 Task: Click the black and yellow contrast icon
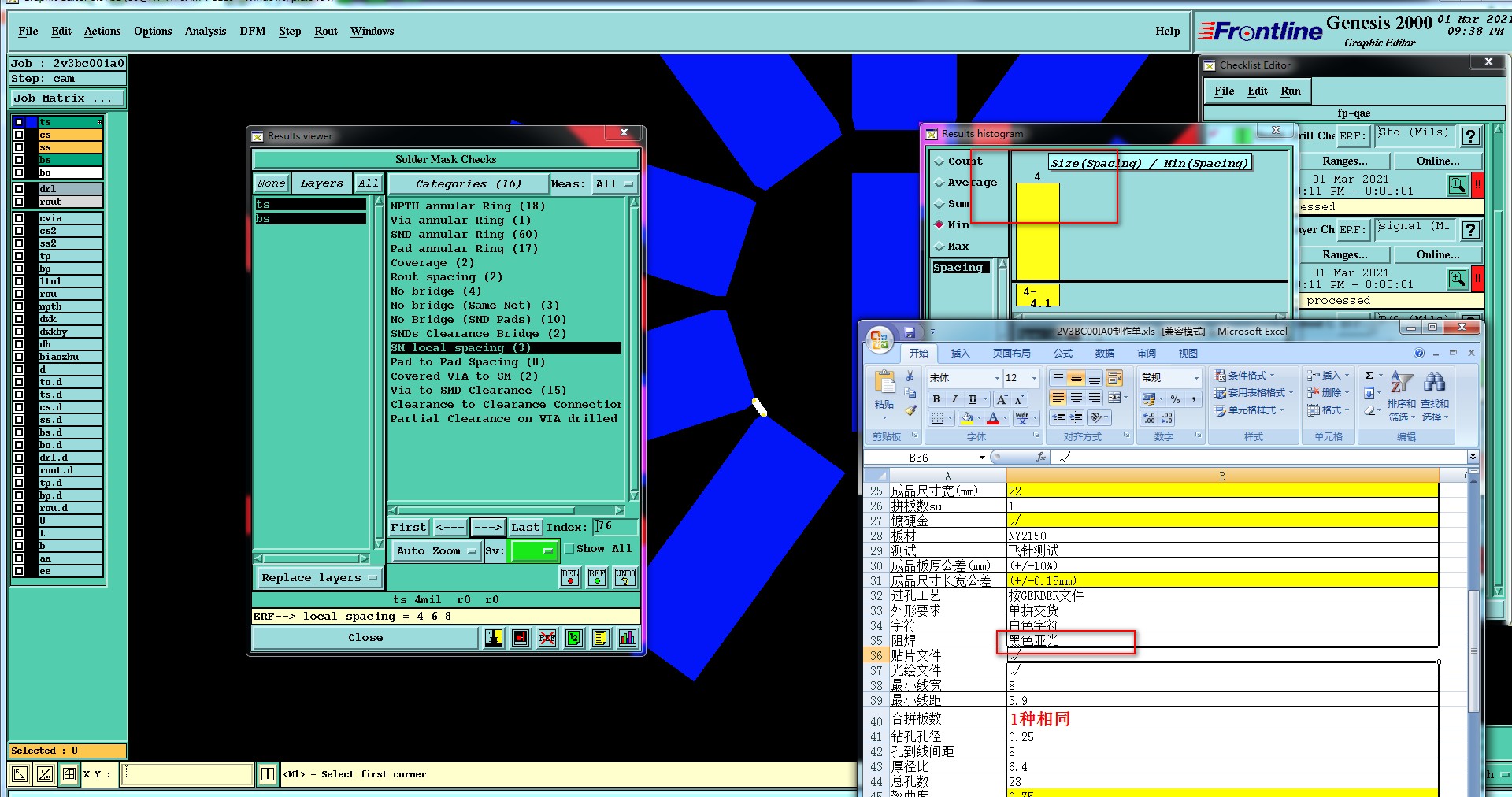coord(494,638)
